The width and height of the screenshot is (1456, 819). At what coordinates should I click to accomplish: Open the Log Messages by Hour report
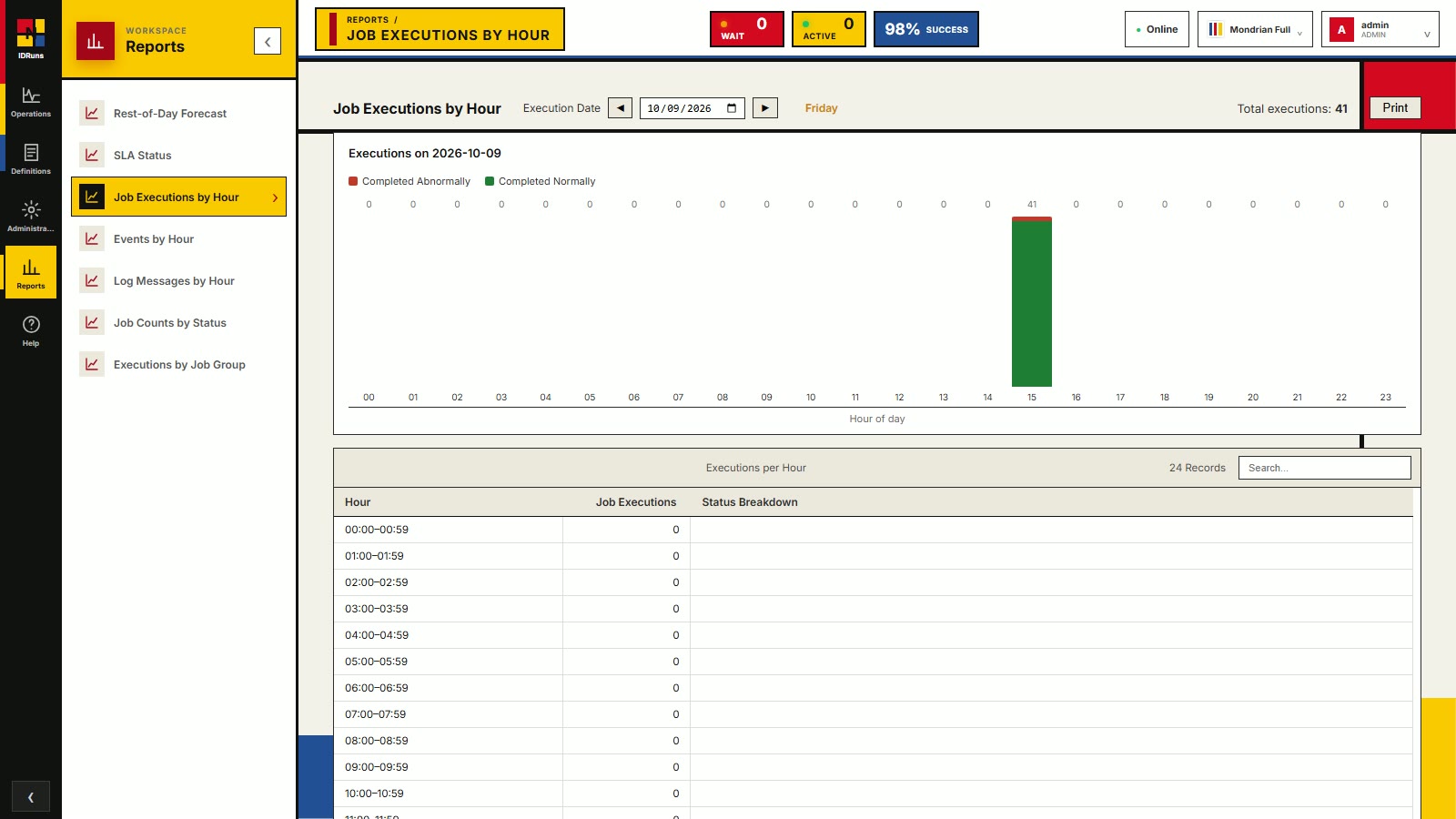pos(178,281)
